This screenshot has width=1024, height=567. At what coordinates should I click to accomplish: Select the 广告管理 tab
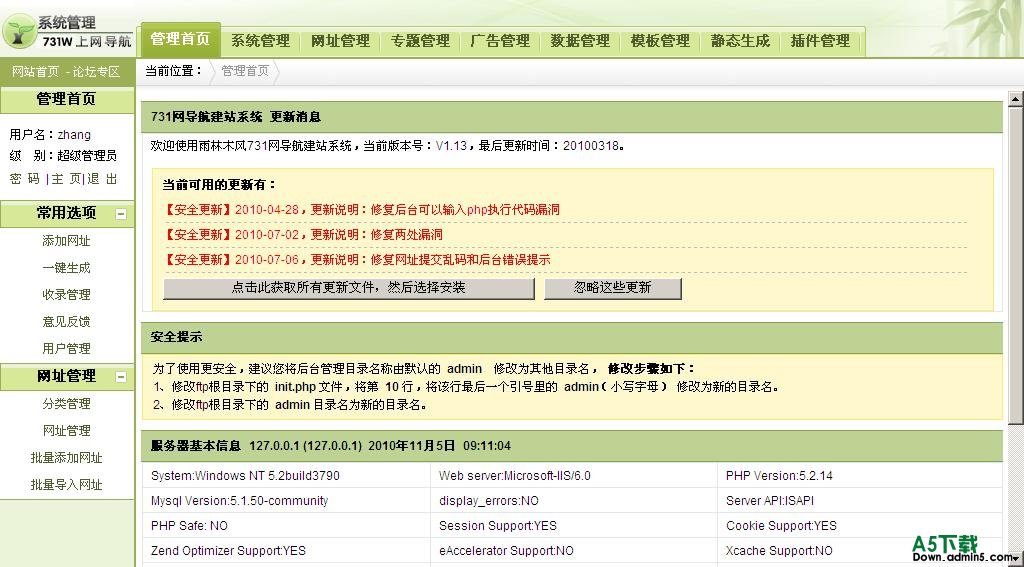[x=500, y=41]
